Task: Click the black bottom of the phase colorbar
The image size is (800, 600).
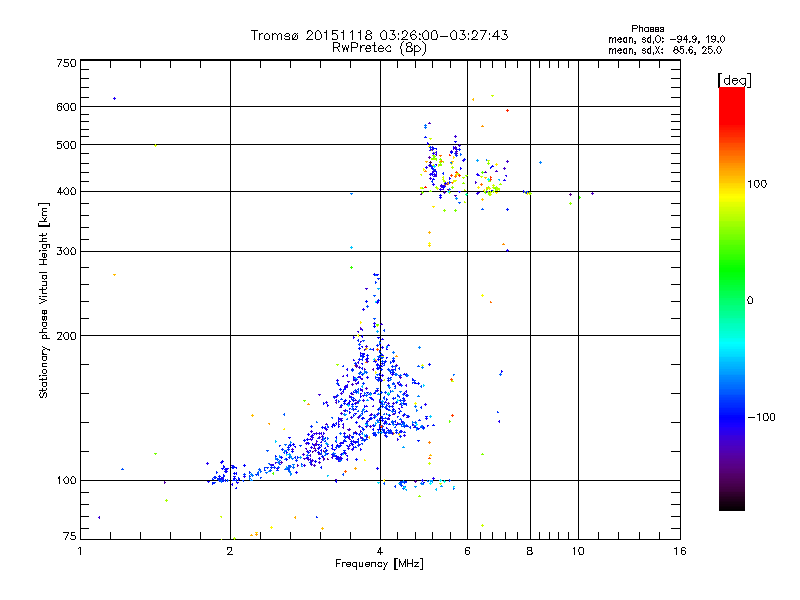Action: pos(732,503)
